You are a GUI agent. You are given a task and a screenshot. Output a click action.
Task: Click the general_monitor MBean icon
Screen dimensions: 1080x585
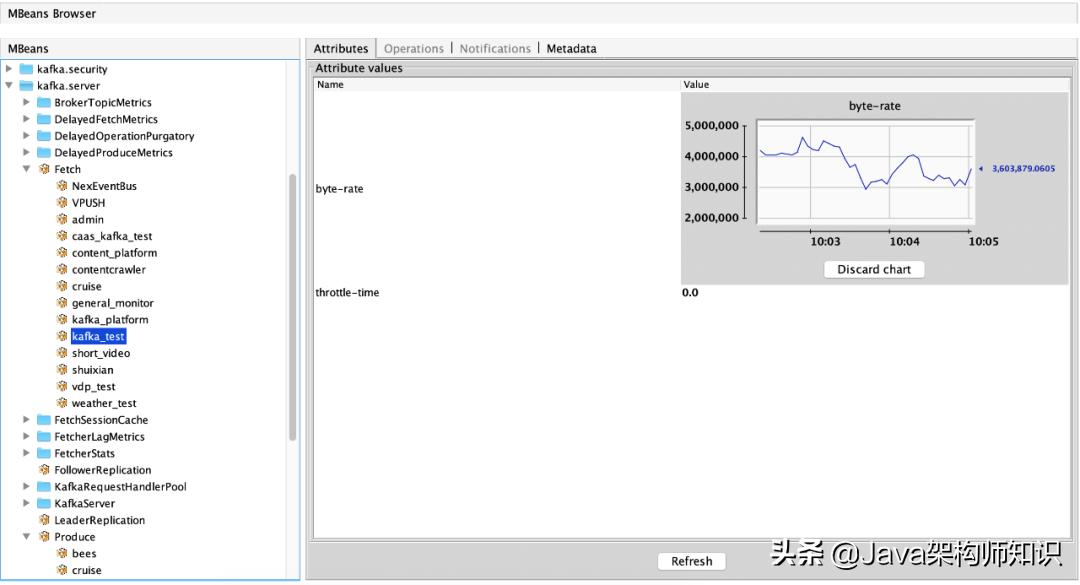(62, 302)
